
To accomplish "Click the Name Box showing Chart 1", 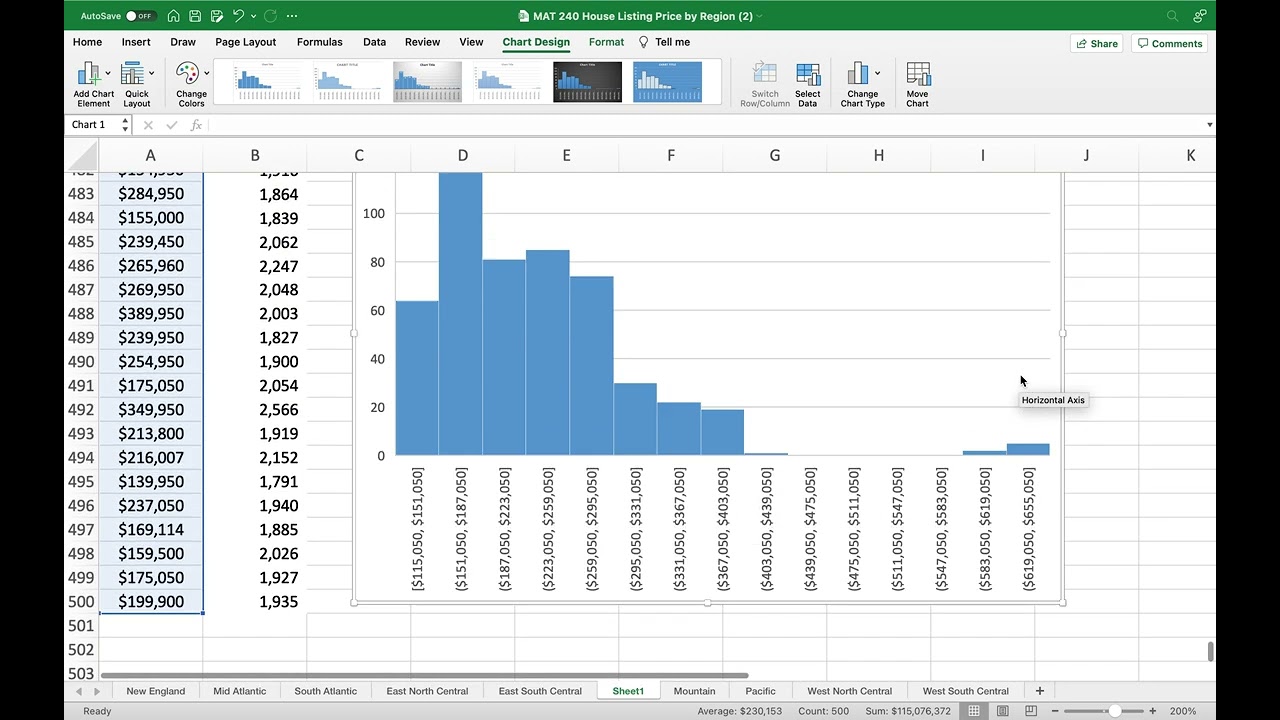I will pyautogui.click(x=93, y=125).
